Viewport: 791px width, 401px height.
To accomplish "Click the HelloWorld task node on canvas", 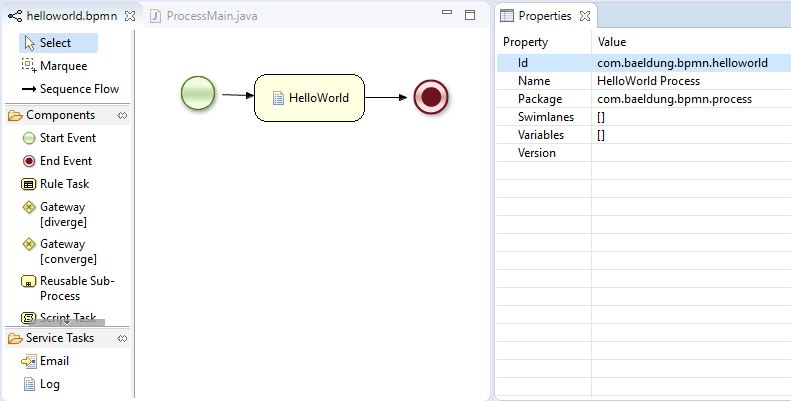I will (x=309, y=97).
